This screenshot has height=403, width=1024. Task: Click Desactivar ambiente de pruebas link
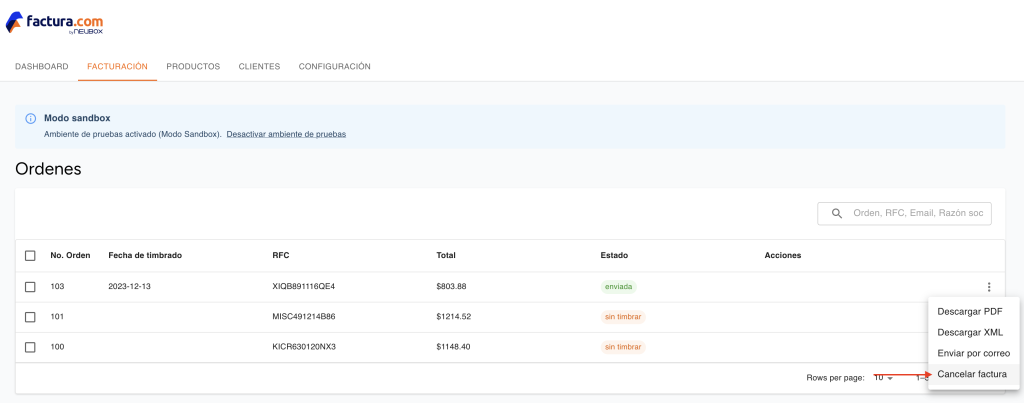pos(286,134)
